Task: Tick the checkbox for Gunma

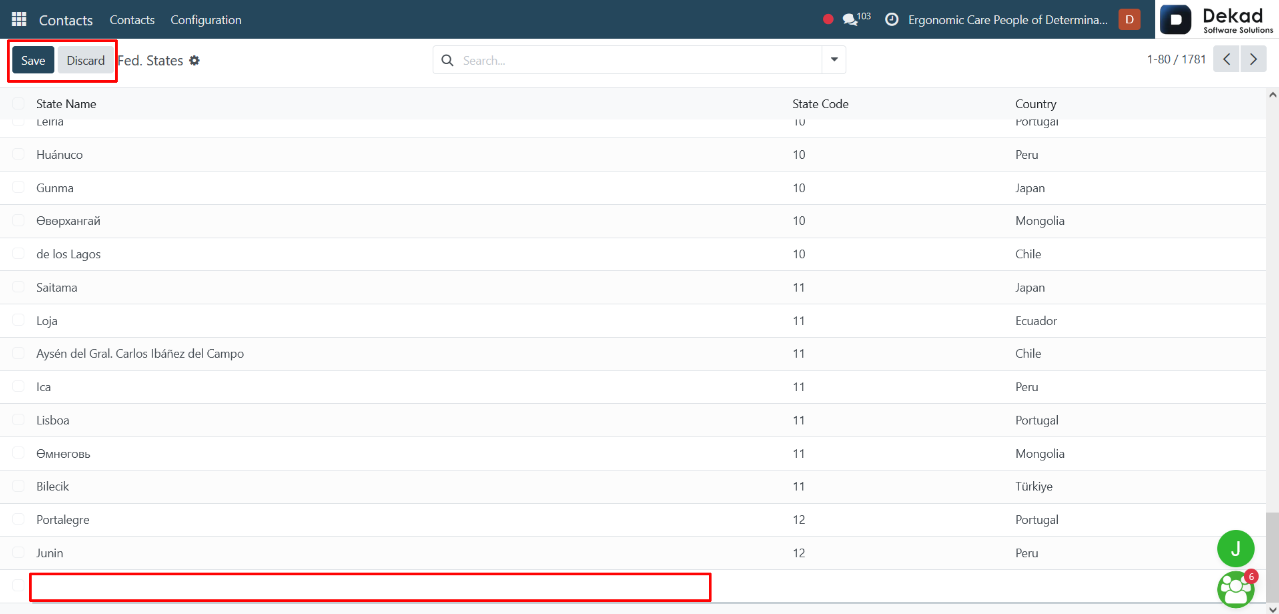Action: point(18,187)
